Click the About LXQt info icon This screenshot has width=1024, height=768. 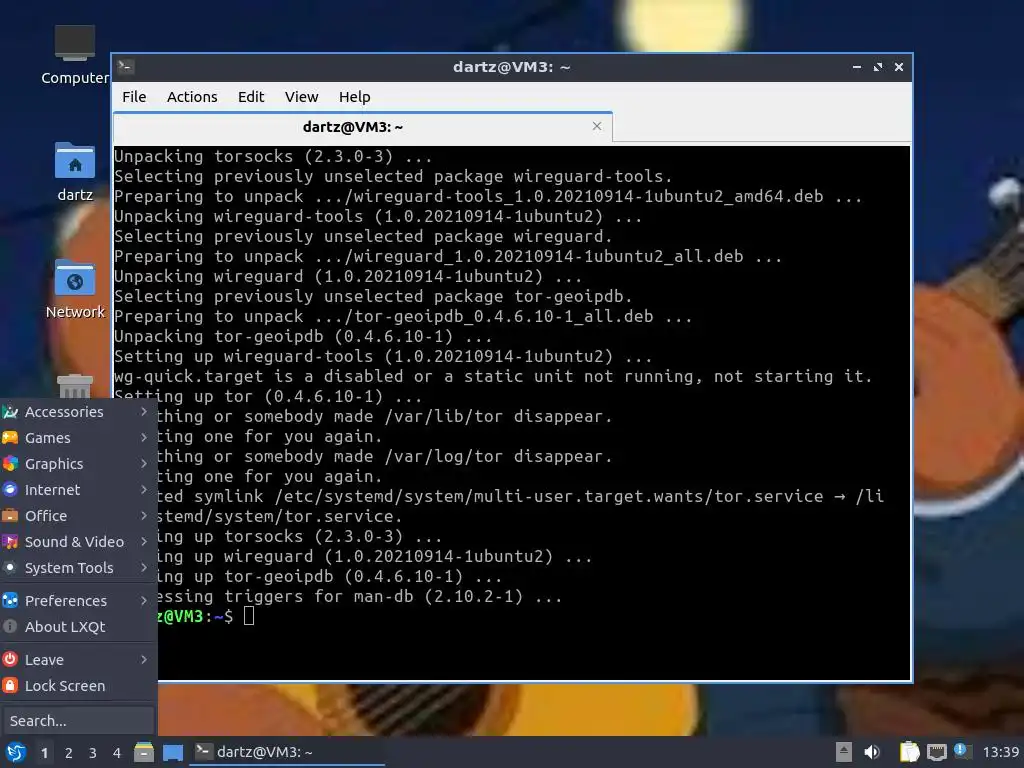click(x=10, y=627)
